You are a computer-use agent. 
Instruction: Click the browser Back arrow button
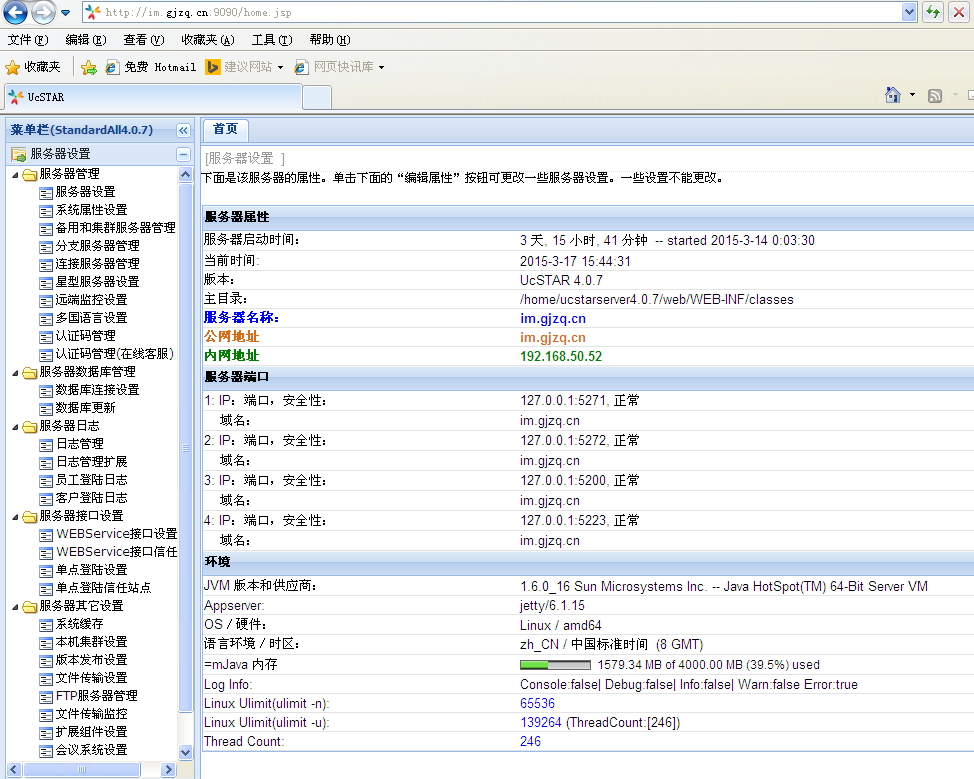16,12
